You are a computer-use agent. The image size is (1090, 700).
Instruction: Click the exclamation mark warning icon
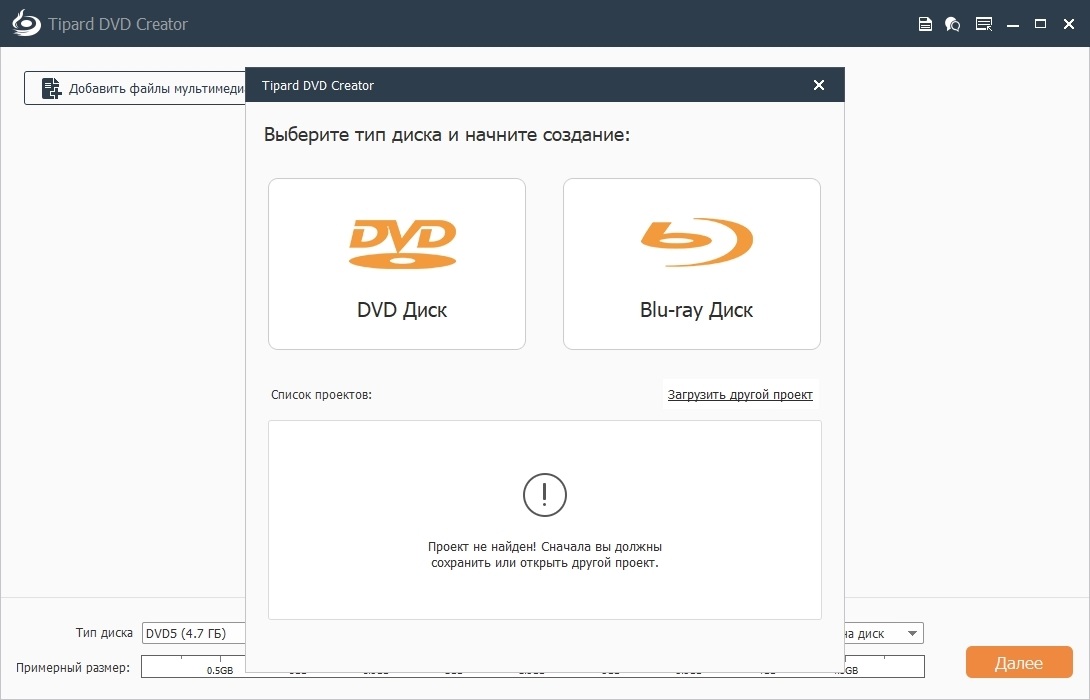(x=545, y=494)
